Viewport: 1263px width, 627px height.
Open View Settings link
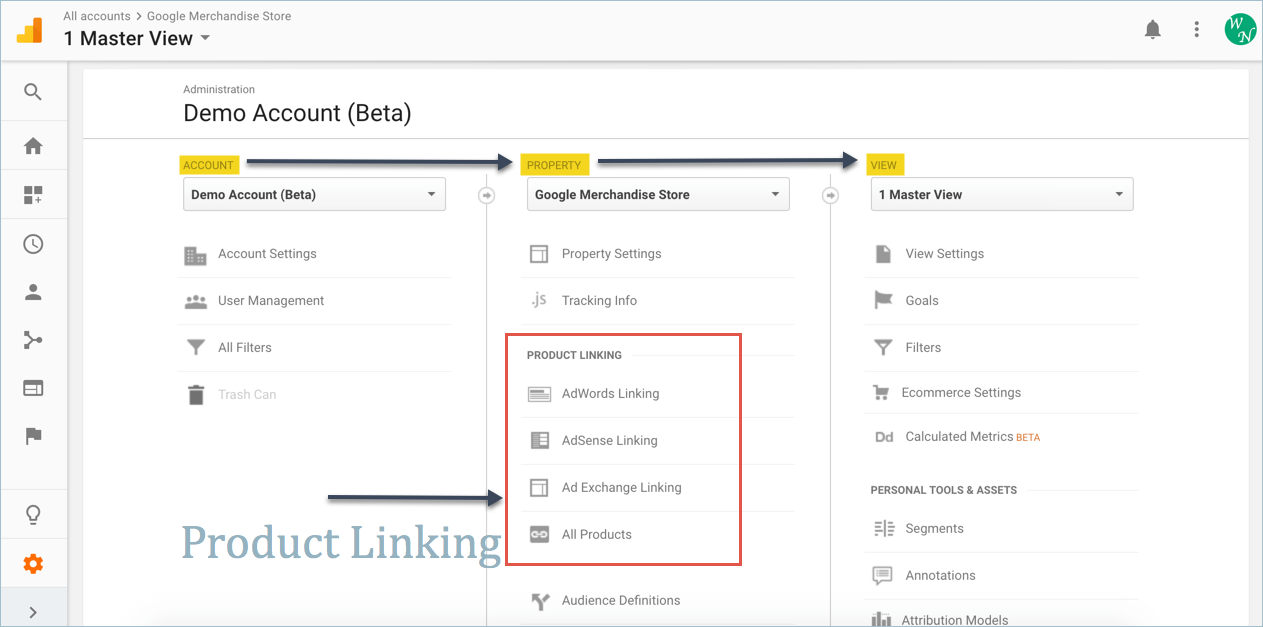pyautogui.click(x=945, y=254)
